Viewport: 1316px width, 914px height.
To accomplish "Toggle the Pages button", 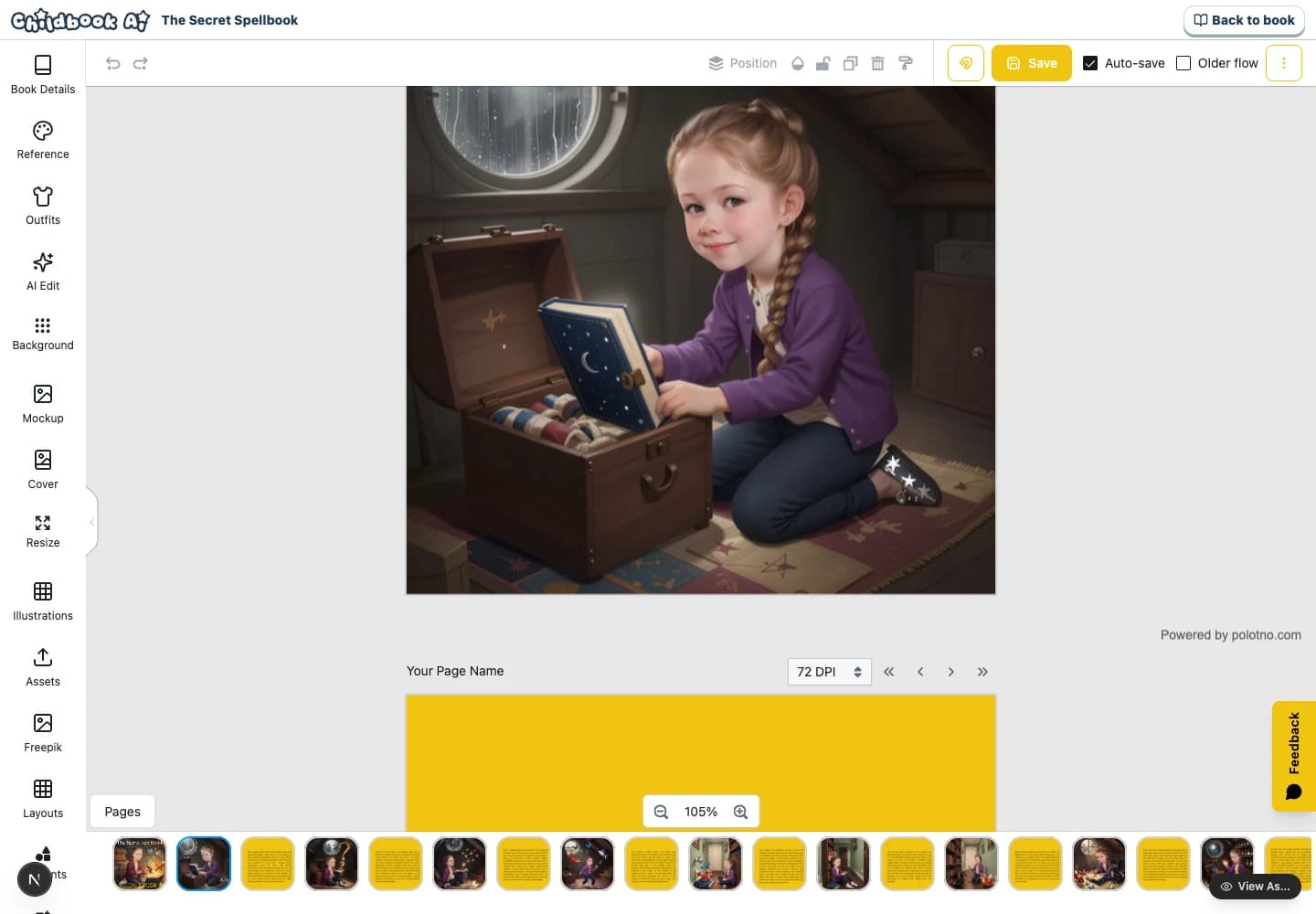I will 122,812.
